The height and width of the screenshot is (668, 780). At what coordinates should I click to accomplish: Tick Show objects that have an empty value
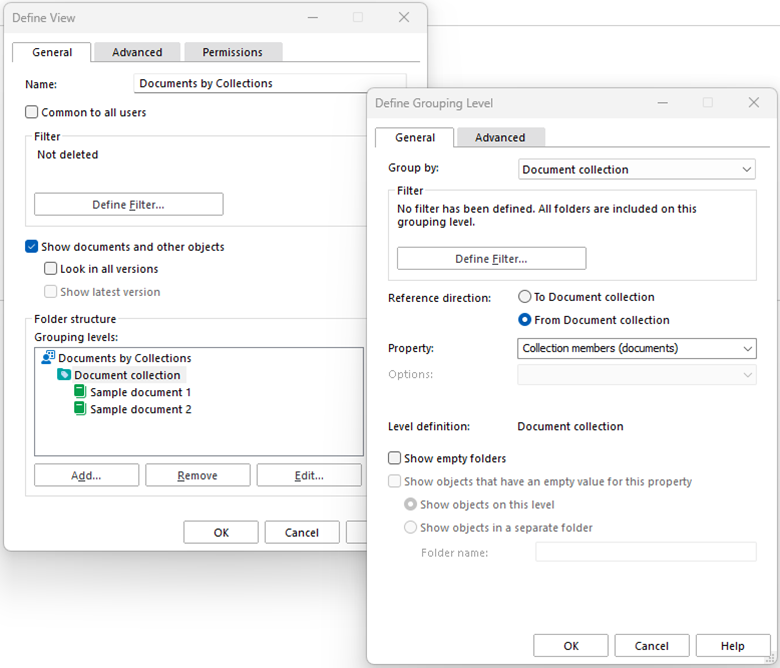(x=394, y=481)
